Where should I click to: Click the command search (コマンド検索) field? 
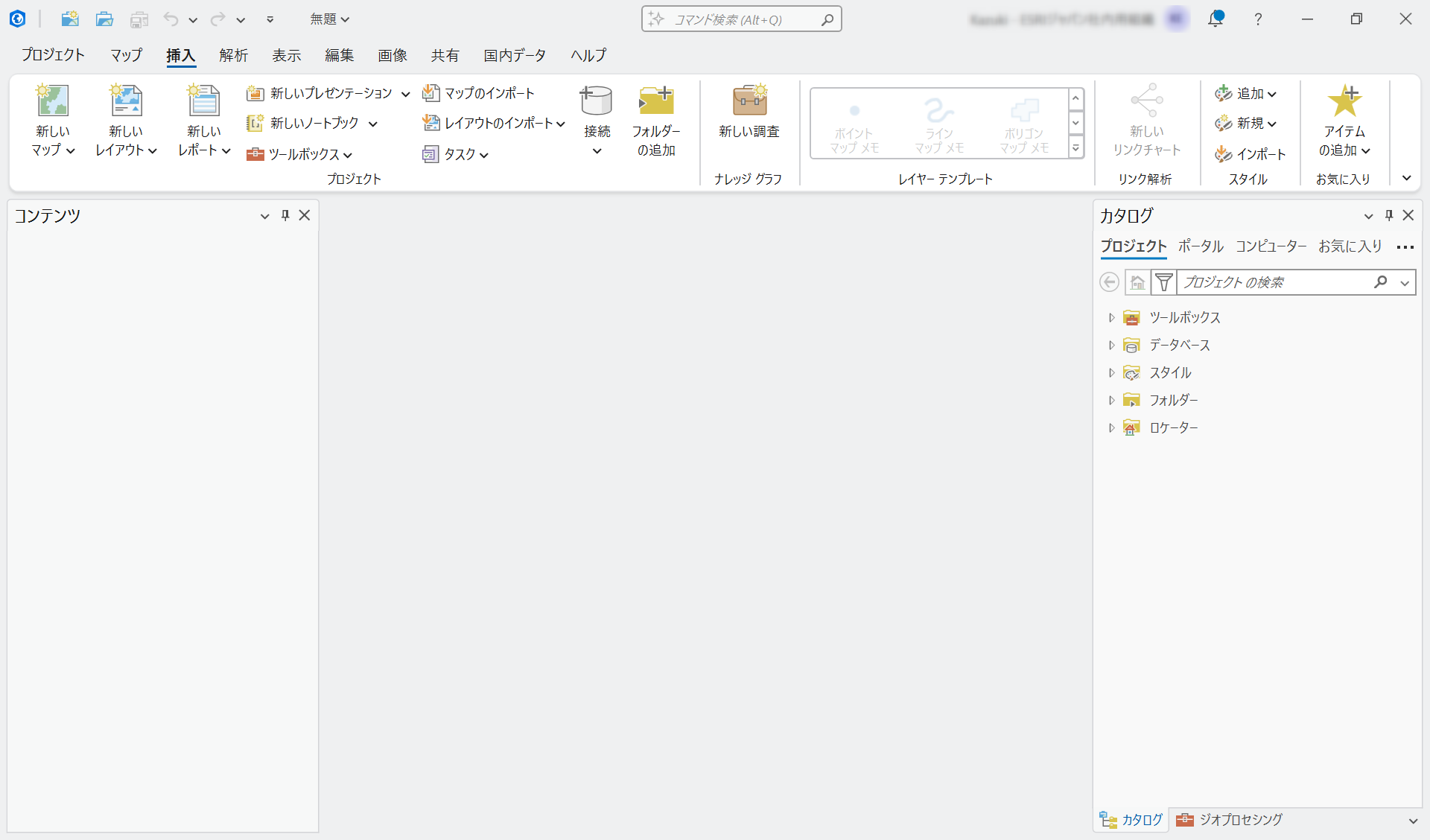(741, 19)
